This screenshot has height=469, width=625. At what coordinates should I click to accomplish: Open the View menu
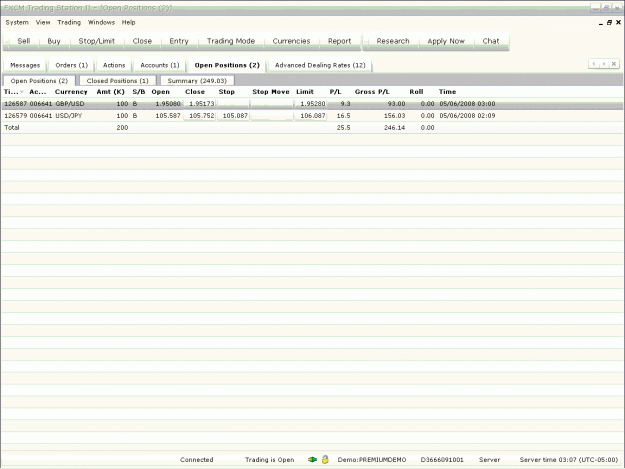click(43, 22)
